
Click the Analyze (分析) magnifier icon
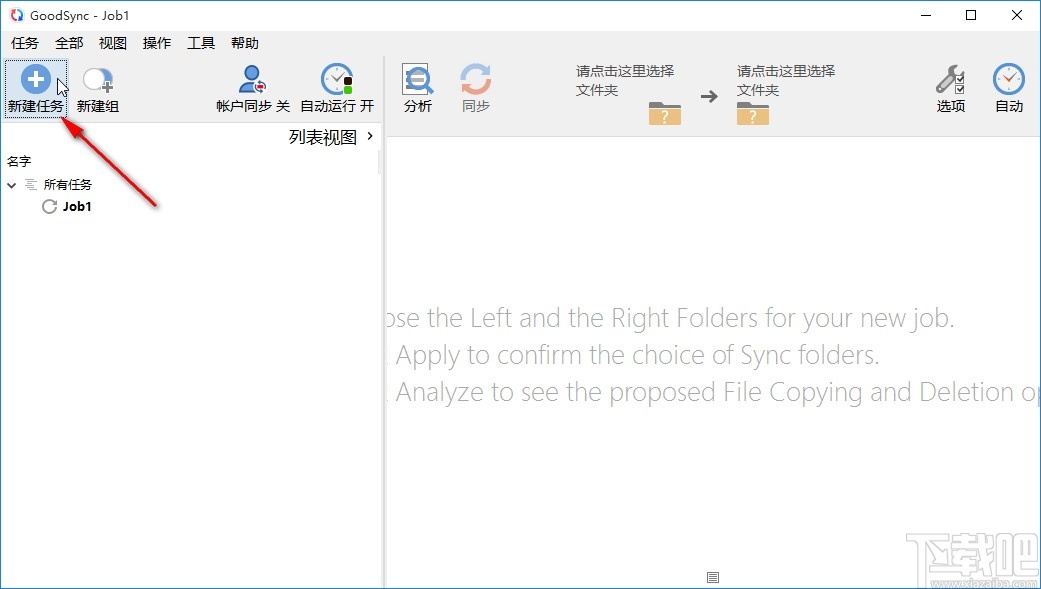[418, 80]
